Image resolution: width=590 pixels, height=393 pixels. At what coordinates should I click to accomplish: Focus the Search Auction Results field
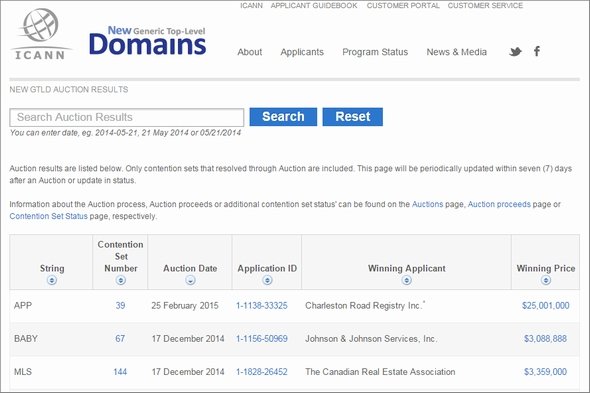coord(127,117)
